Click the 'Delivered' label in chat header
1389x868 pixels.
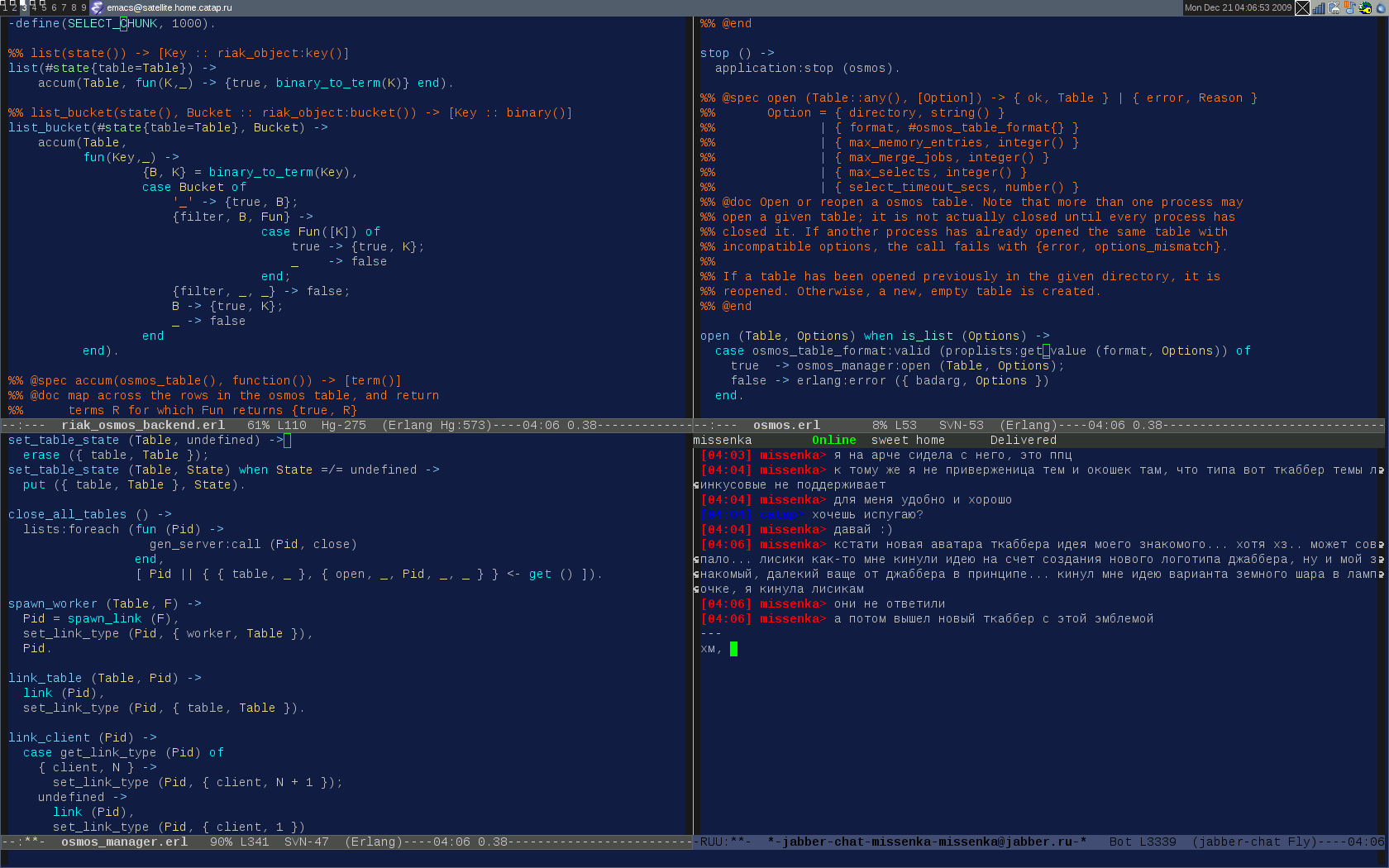tap(1024, 440)
